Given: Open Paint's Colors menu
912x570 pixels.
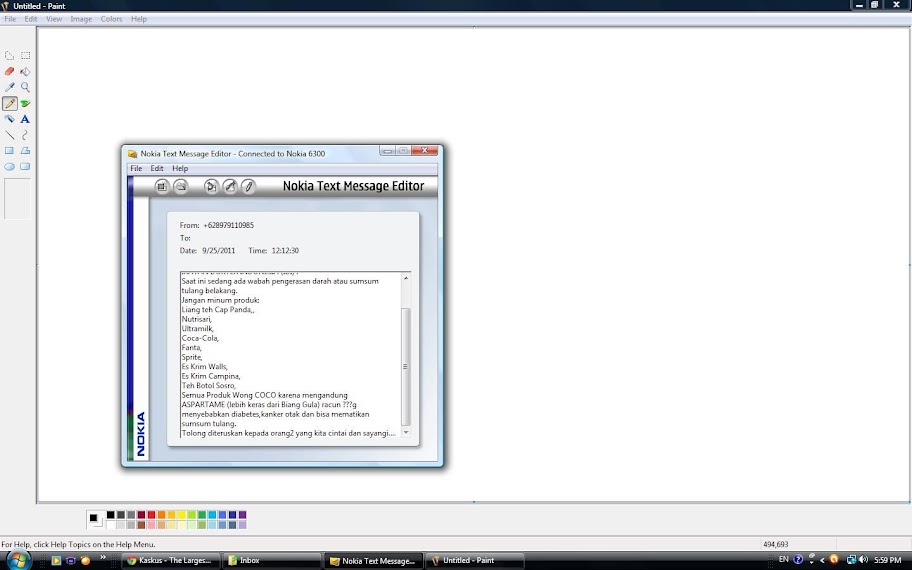Looking at the screenshot, I should click(x=111, y=19).
